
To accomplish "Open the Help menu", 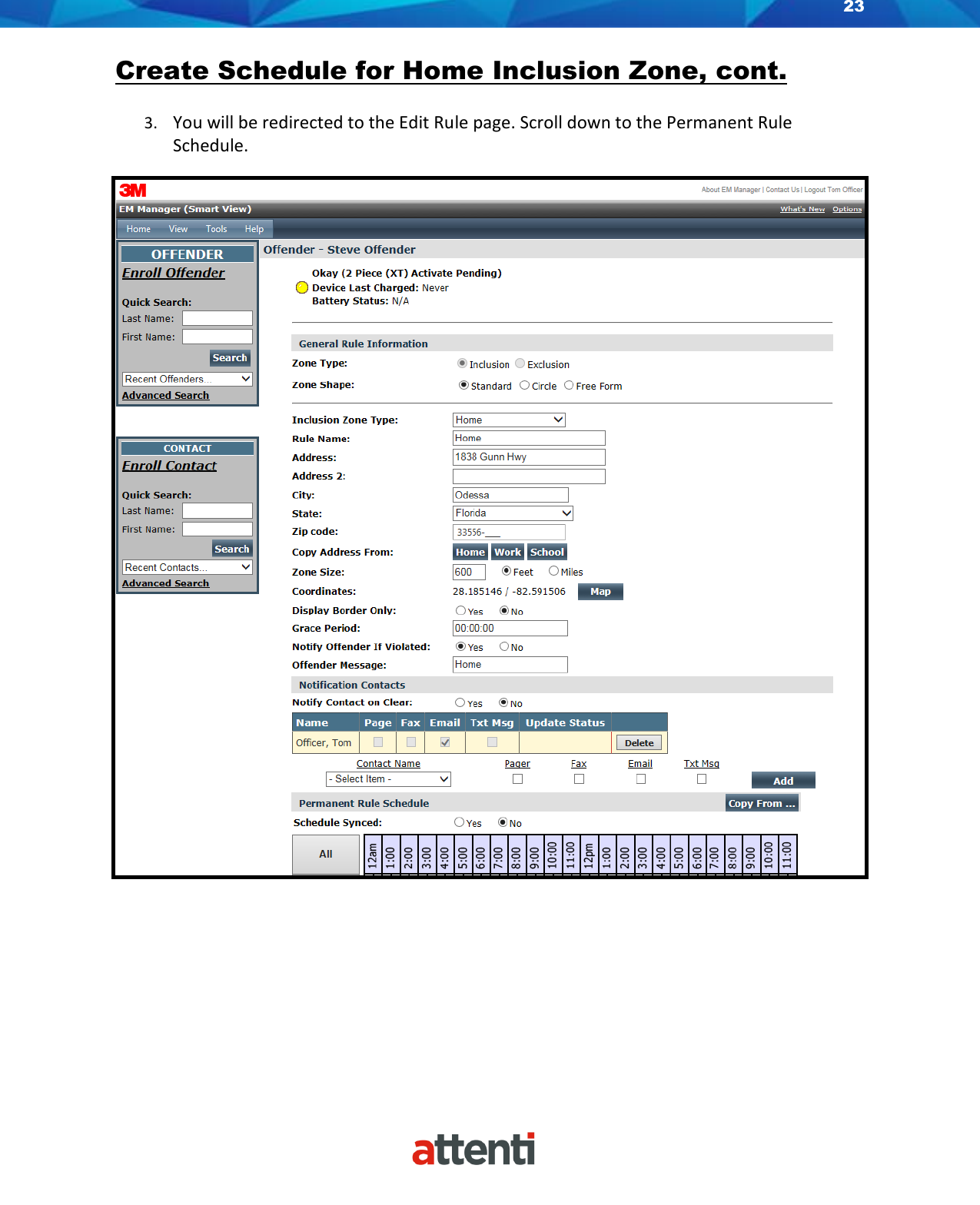I will coord(254,229).
